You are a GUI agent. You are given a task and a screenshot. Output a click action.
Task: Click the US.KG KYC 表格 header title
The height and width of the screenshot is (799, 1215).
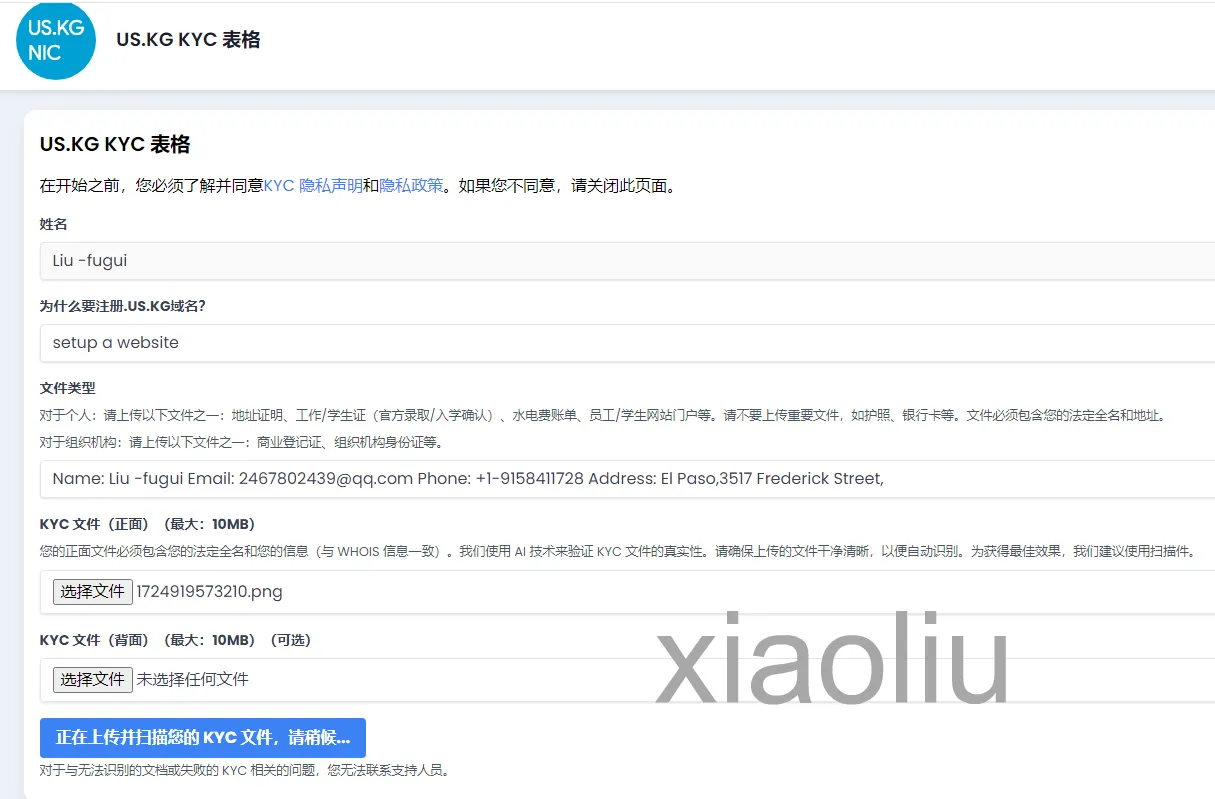point(188,40)
